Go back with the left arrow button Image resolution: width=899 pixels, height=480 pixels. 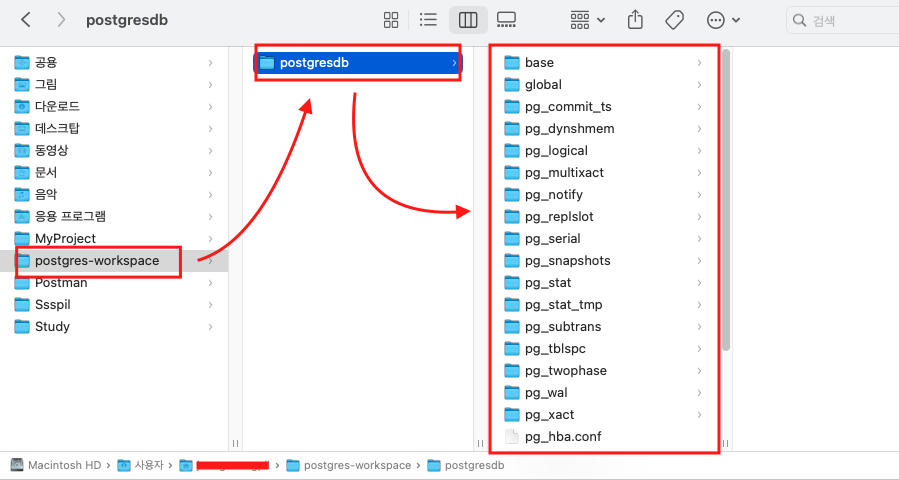click(x=26, y=20)
